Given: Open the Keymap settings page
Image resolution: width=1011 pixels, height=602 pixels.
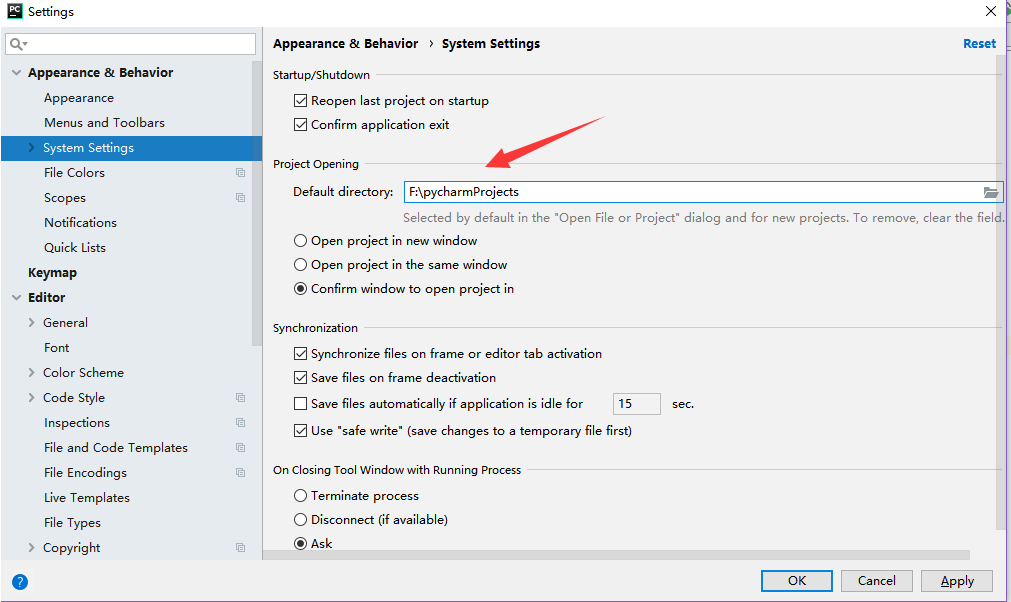Looking at the screenshot, I should [x=52, y=273].
